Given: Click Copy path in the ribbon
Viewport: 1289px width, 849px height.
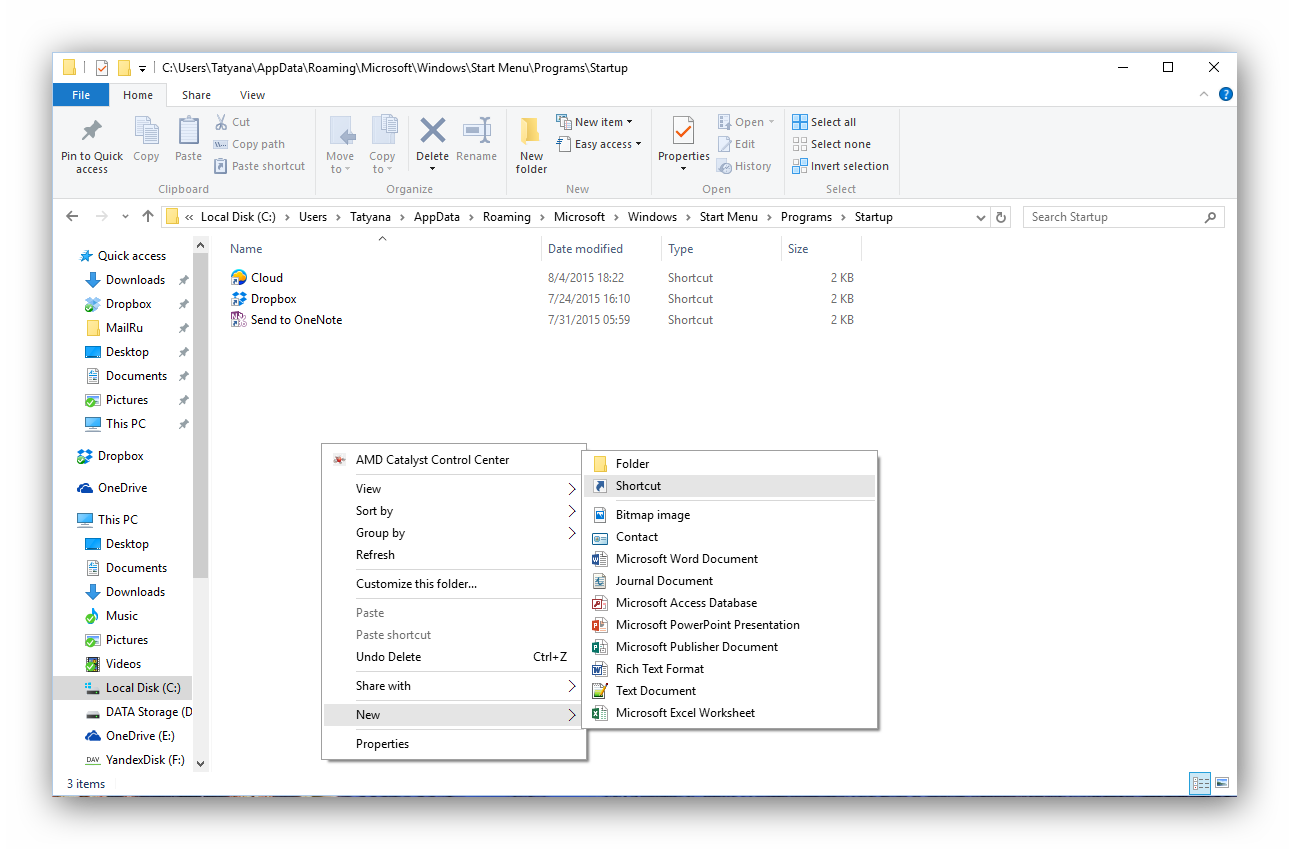Looking at the screenshot, I should click(249, 144).
